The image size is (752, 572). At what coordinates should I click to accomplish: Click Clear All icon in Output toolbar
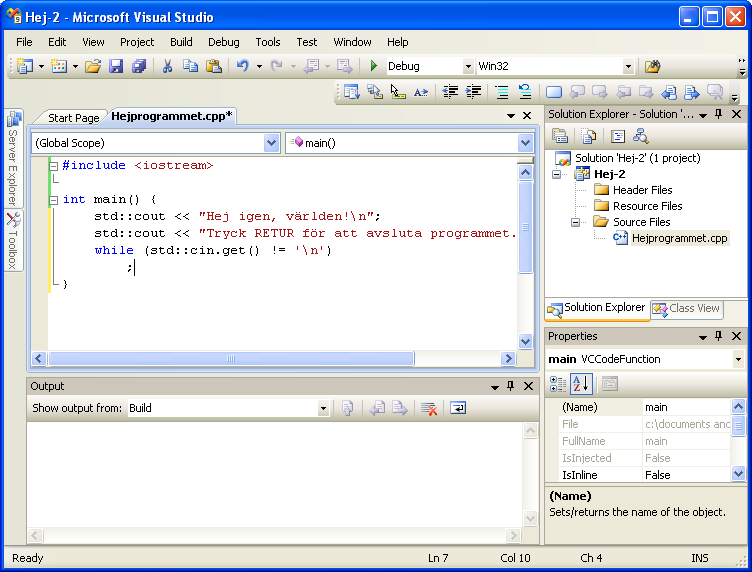(x=429, y=409)
